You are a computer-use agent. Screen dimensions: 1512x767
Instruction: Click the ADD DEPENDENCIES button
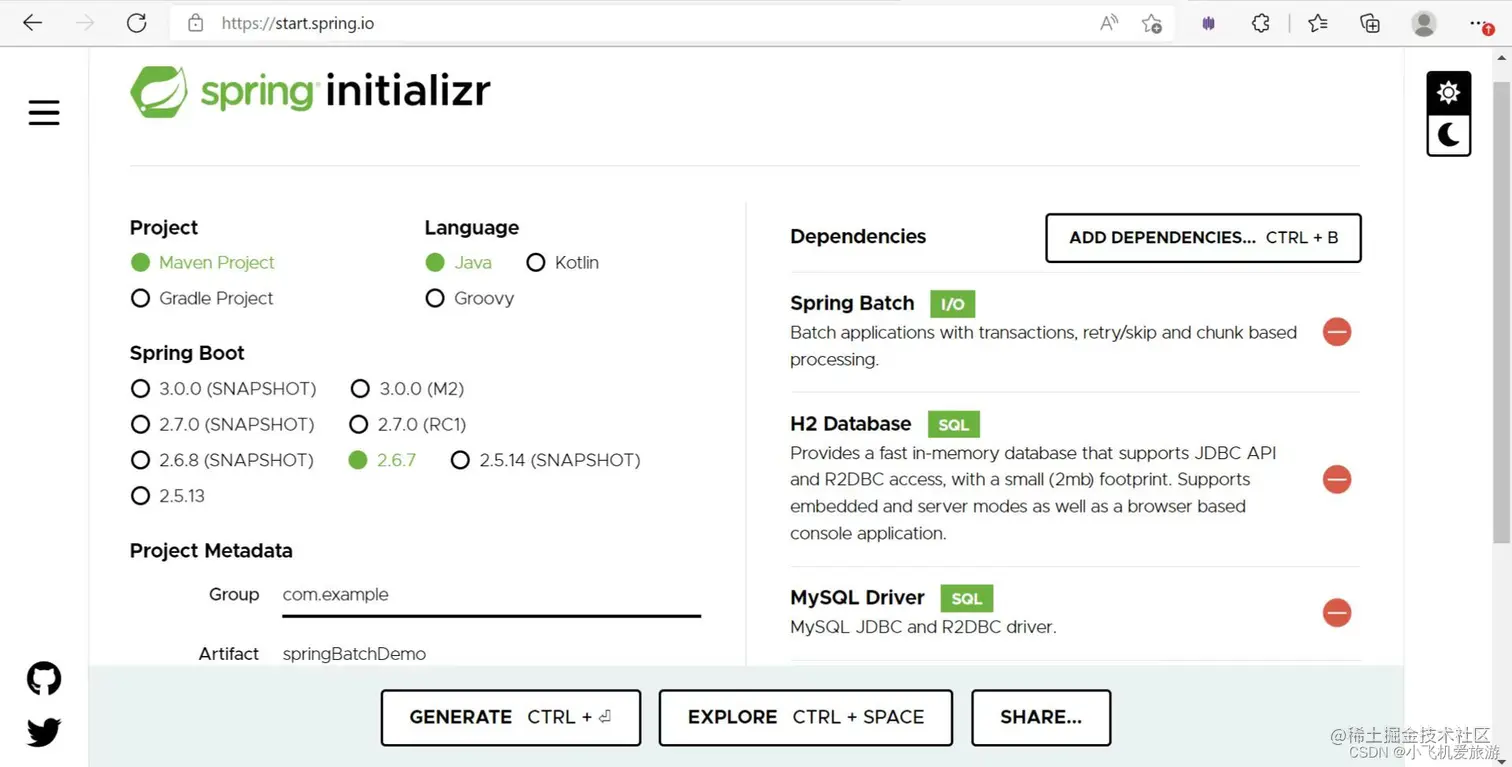[1203, 238]
